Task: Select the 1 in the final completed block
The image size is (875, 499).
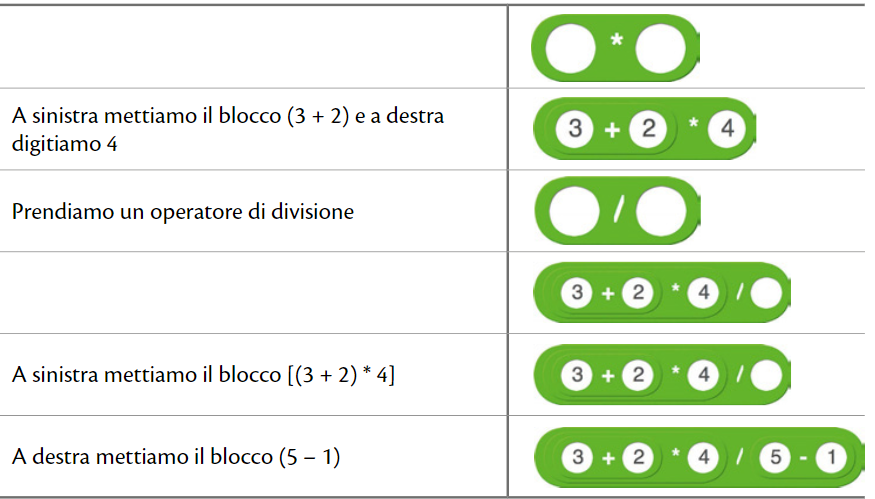Action: coord(832,458)
